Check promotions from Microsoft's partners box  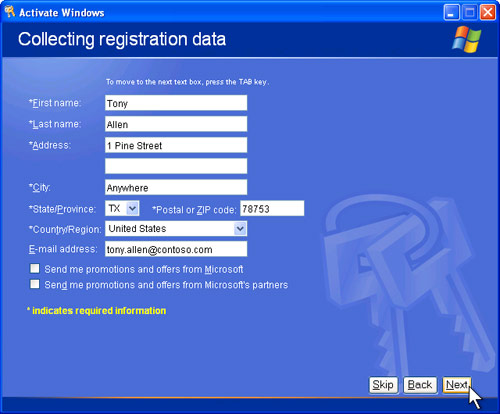[x=35, y=284]
